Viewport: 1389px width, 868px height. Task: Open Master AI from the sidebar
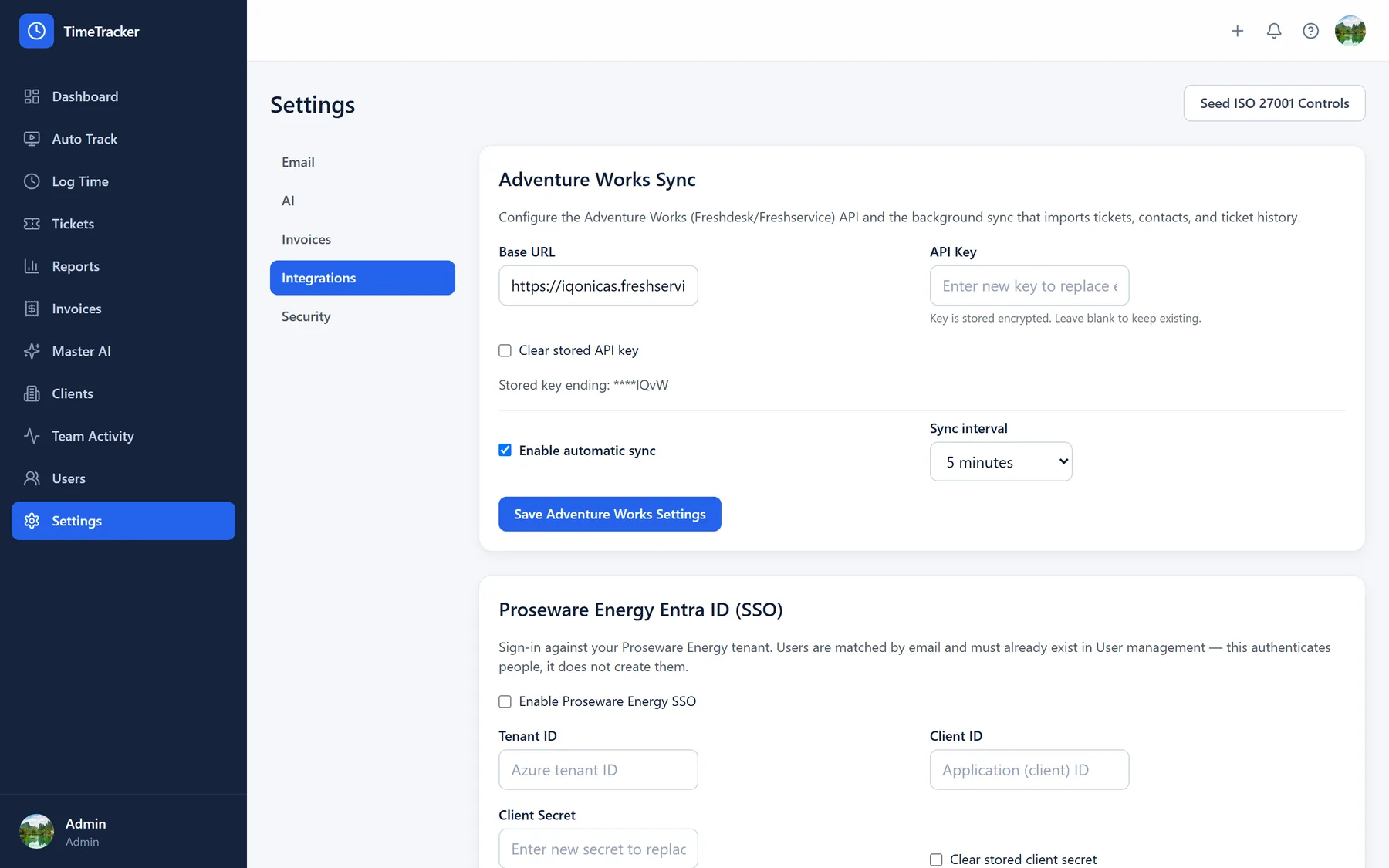[123, 351]
